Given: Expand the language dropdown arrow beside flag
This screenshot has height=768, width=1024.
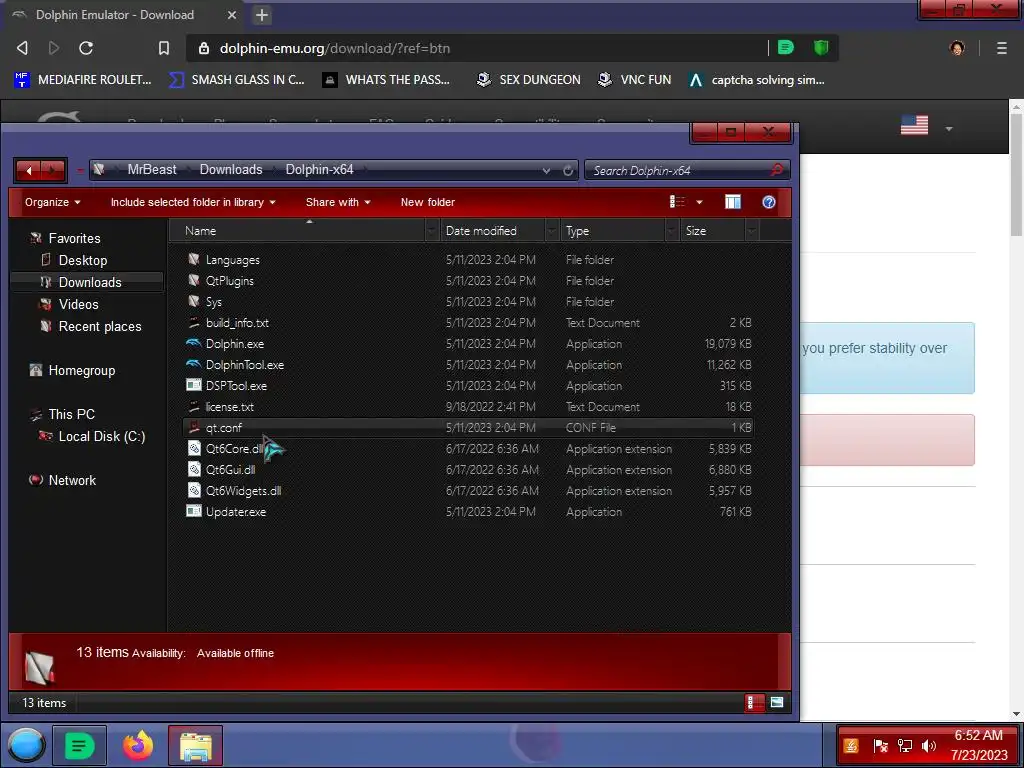Looking at the screenshot, I should click(949, 129).
